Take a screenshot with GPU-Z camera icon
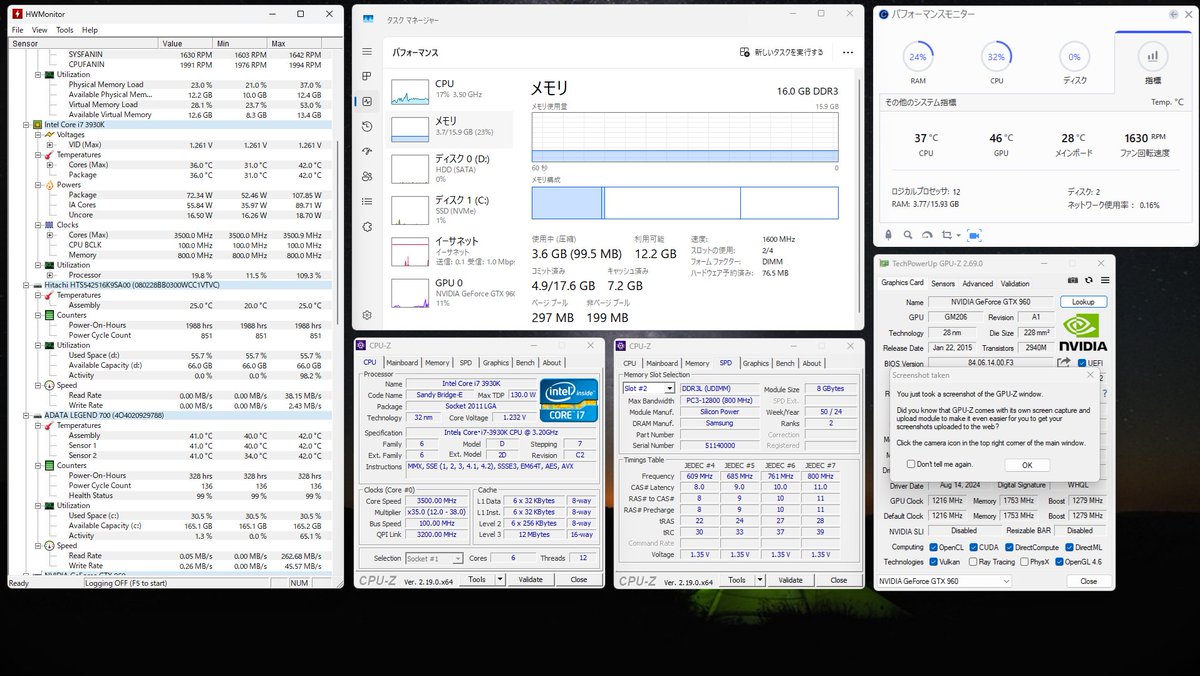1200x676 pixels. (x=1073, y=280)
